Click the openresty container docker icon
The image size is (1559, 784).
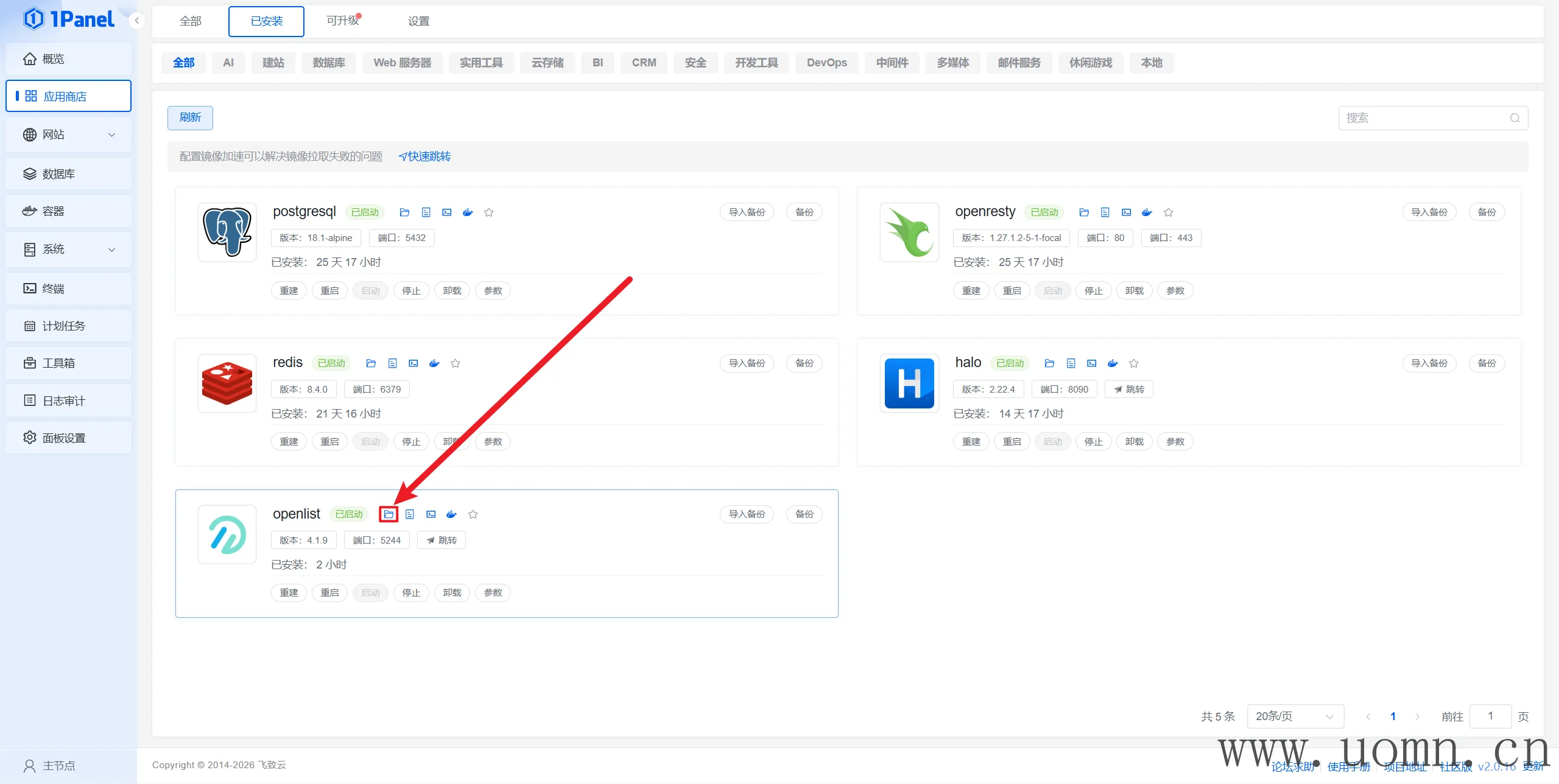pyautogui.click(x=1147, y=212)
